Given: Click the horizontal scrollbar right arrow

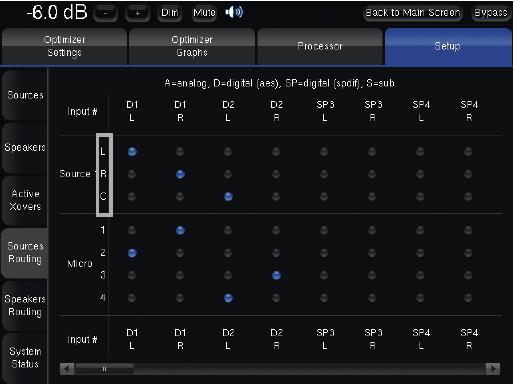Looking at the screenshot, I should point(493,369).
